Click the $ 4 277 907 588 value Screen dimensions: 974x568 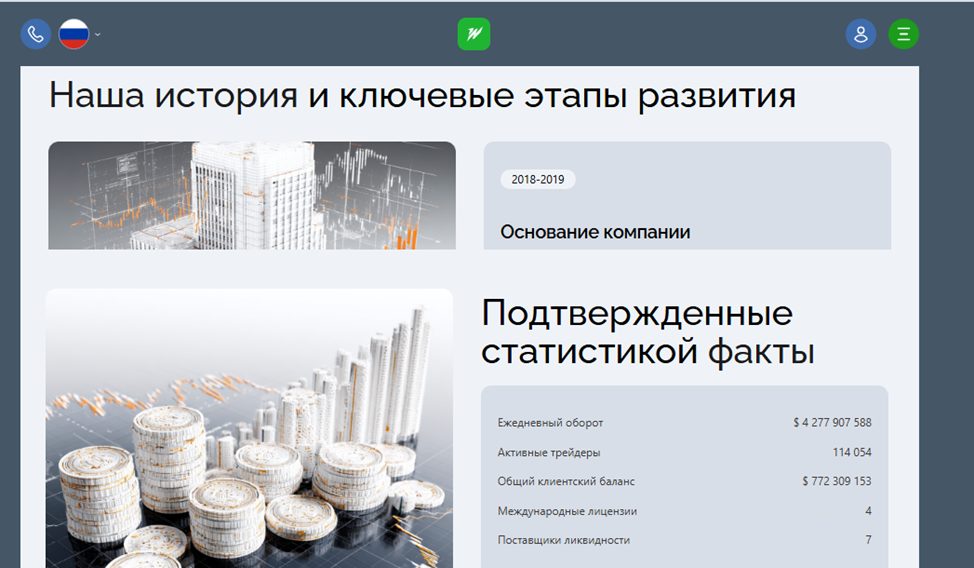coord(832,423)
